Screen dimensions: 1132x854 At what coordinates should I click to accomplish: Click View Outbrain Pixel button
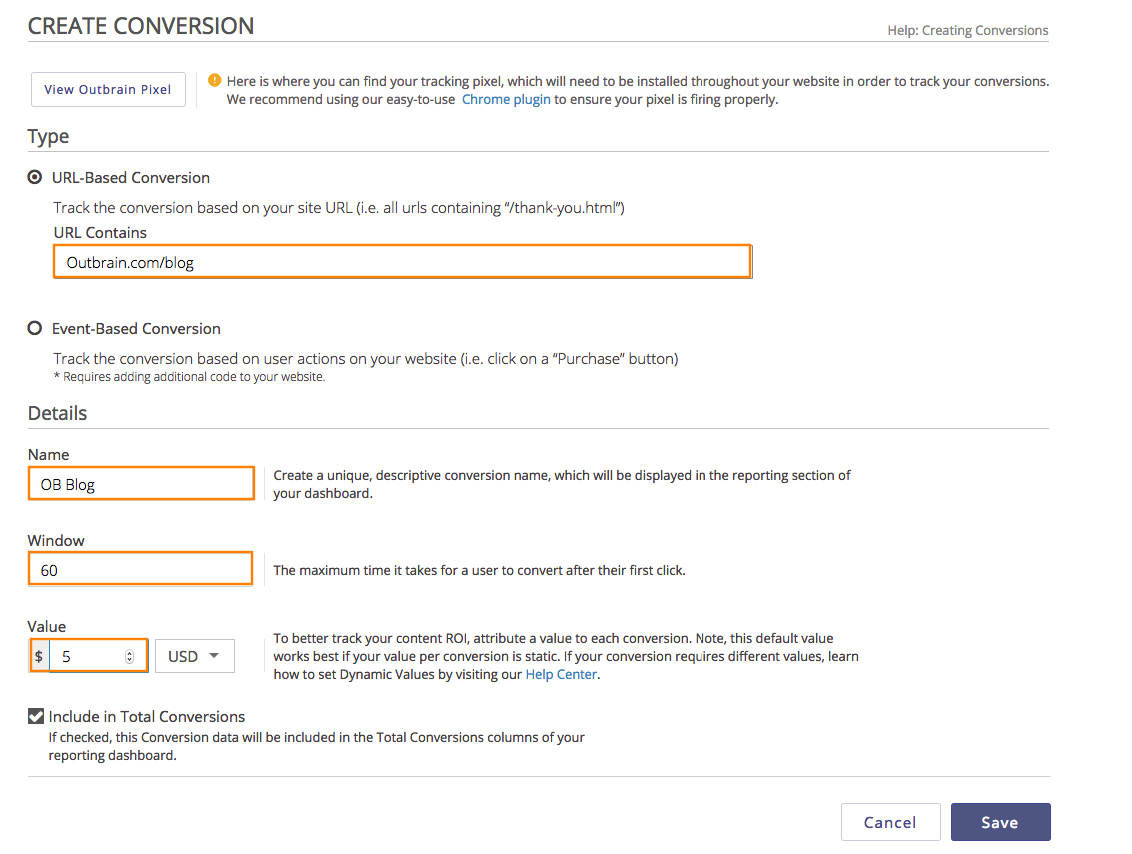pyautogui.click(x=108, y=89)
